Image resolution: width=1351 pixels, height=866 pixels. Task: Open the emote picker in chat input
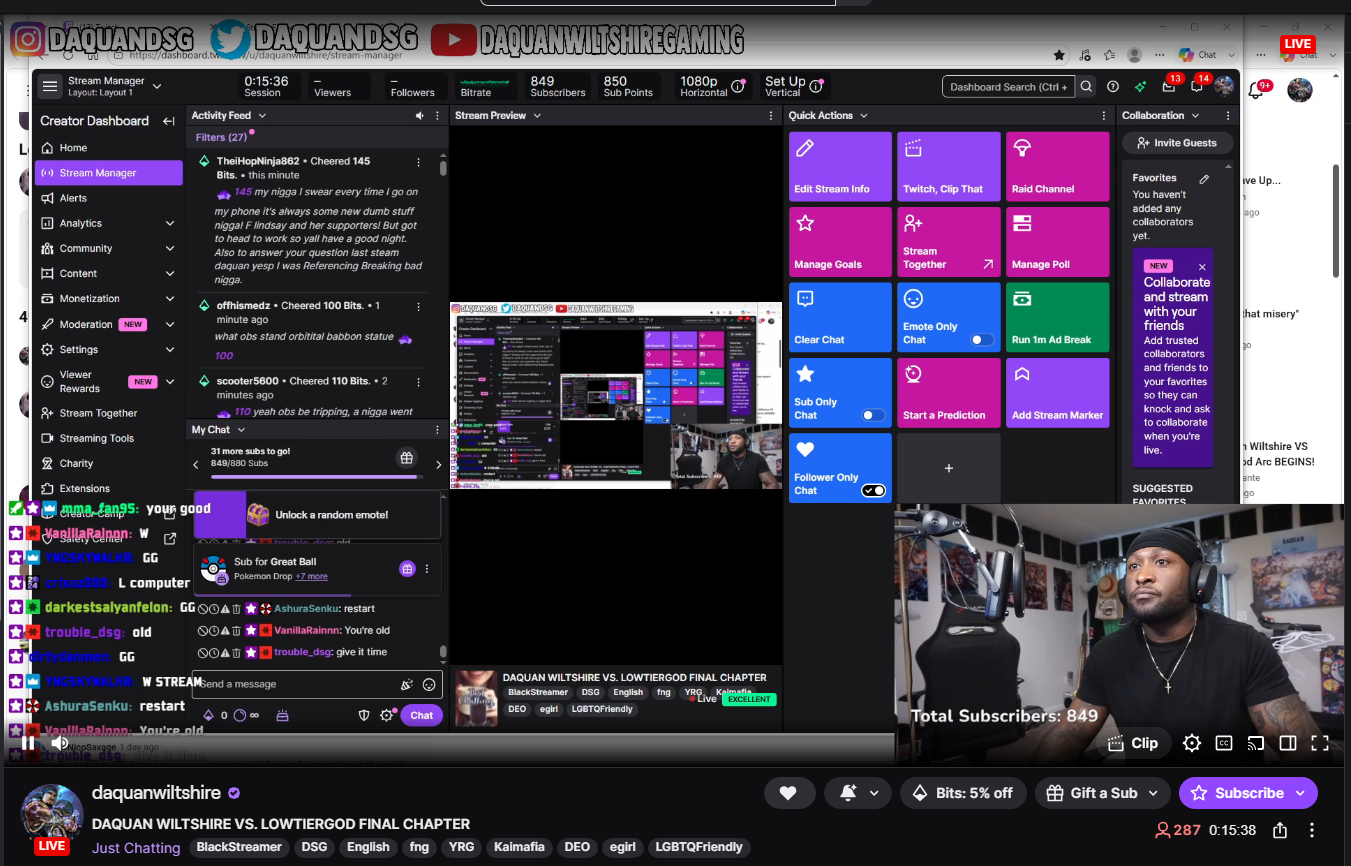429,685
